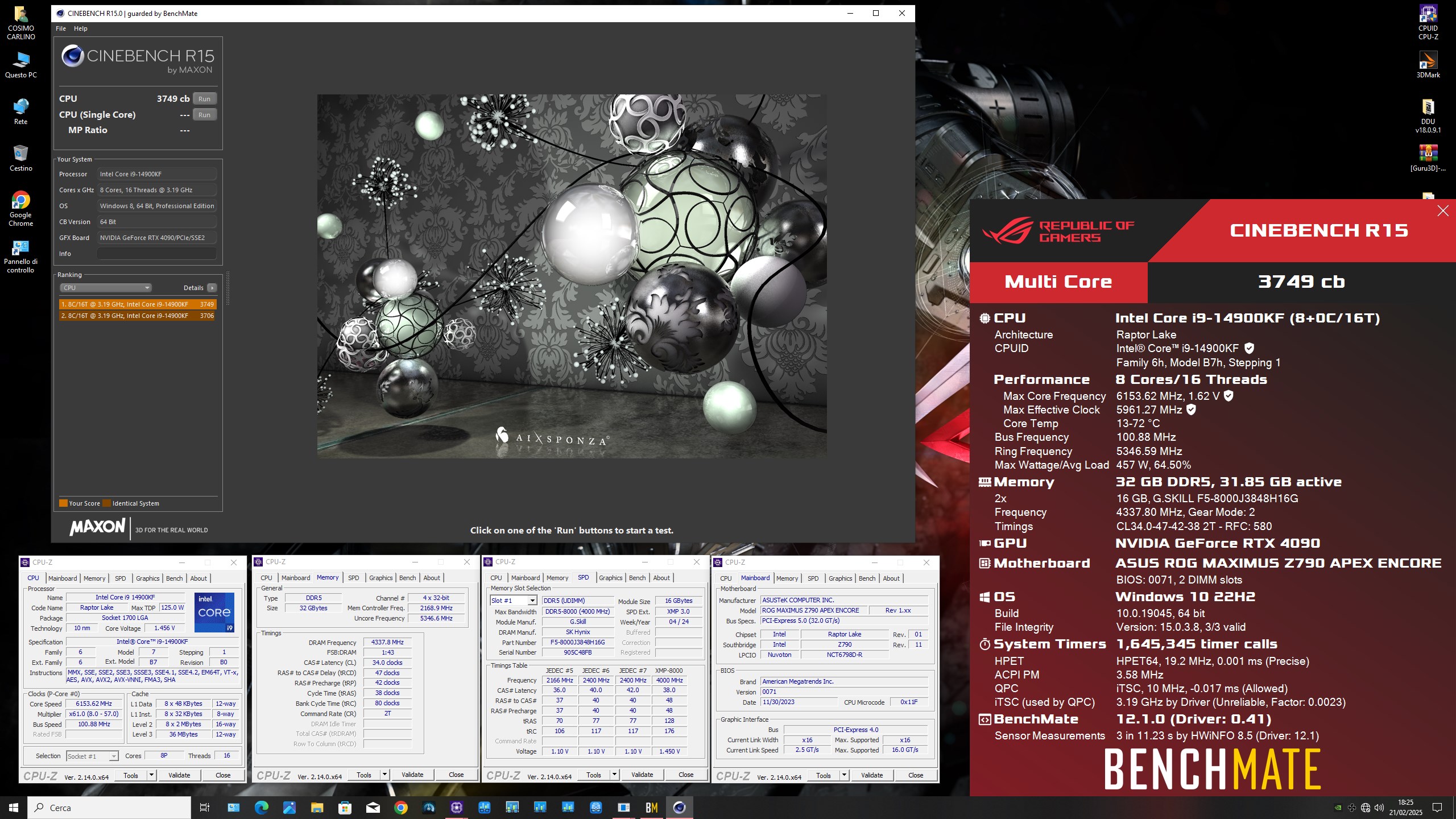This screenshot has height=819, width=1456.
Task: Open Tools dropdown arrow in CPU-Z Memory window
Action: 384,775
